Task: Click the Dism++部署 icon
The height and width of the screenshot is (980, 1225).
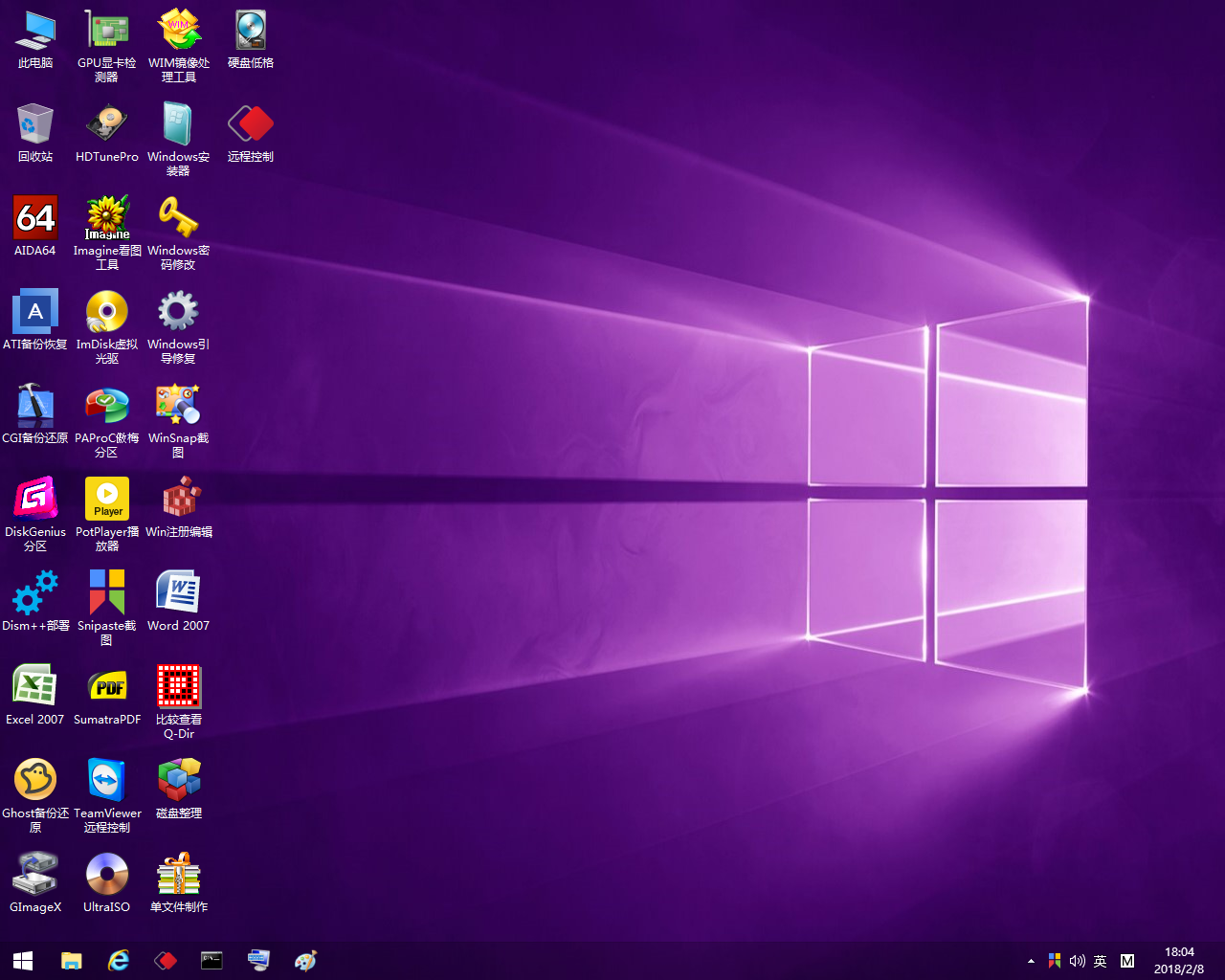Action: click(35, 602)
